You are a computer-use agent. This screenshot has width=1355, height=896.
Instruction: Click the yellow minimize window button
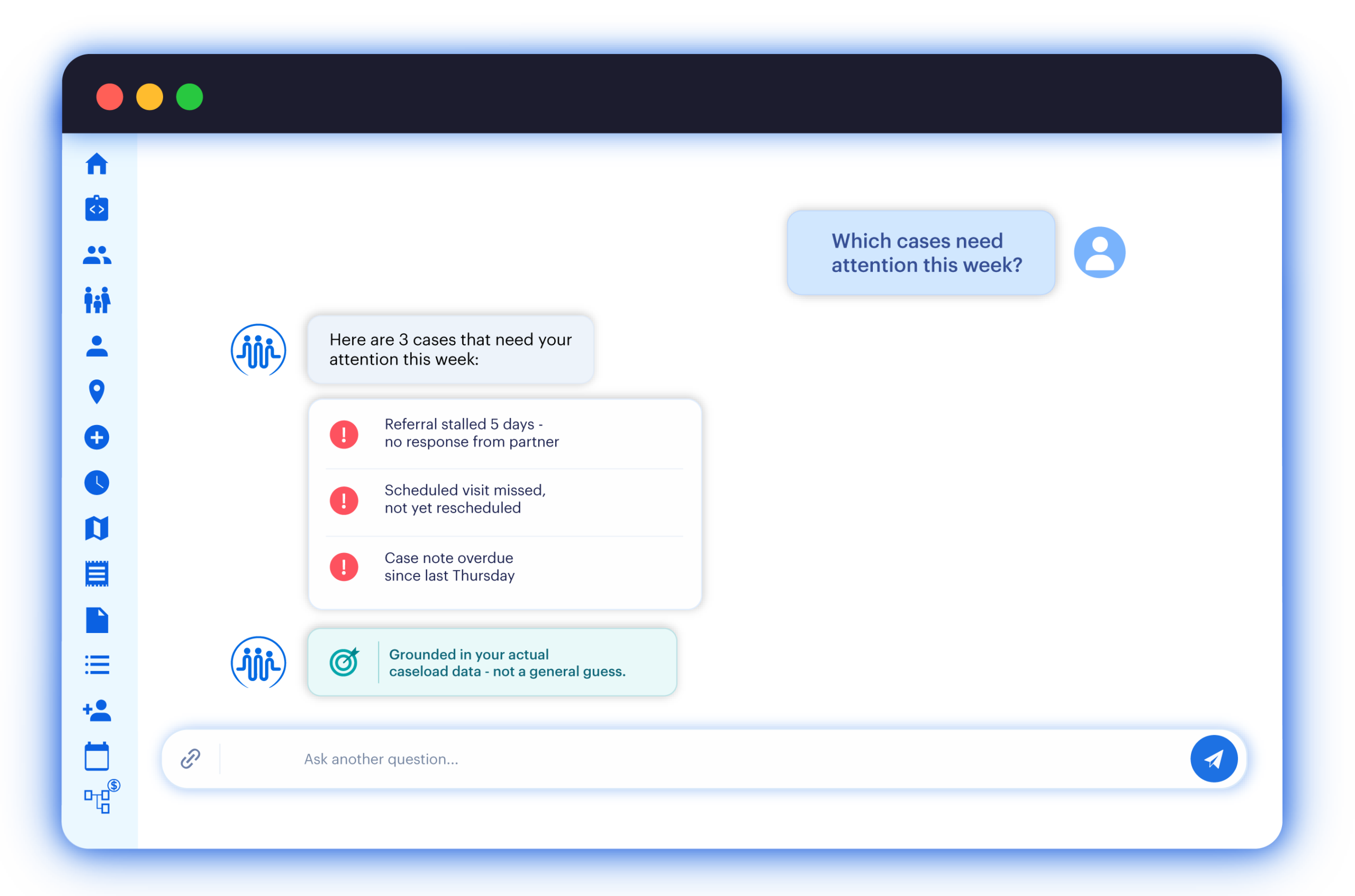[x=150, y=97]
